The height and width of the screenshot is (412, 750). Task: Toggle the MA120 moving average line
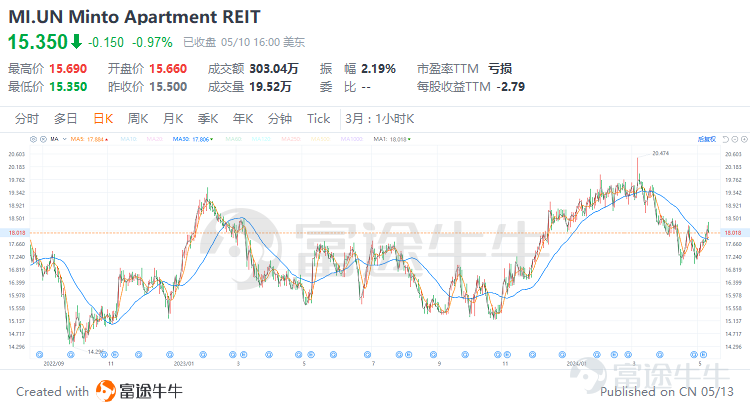[x=261, y=139]
